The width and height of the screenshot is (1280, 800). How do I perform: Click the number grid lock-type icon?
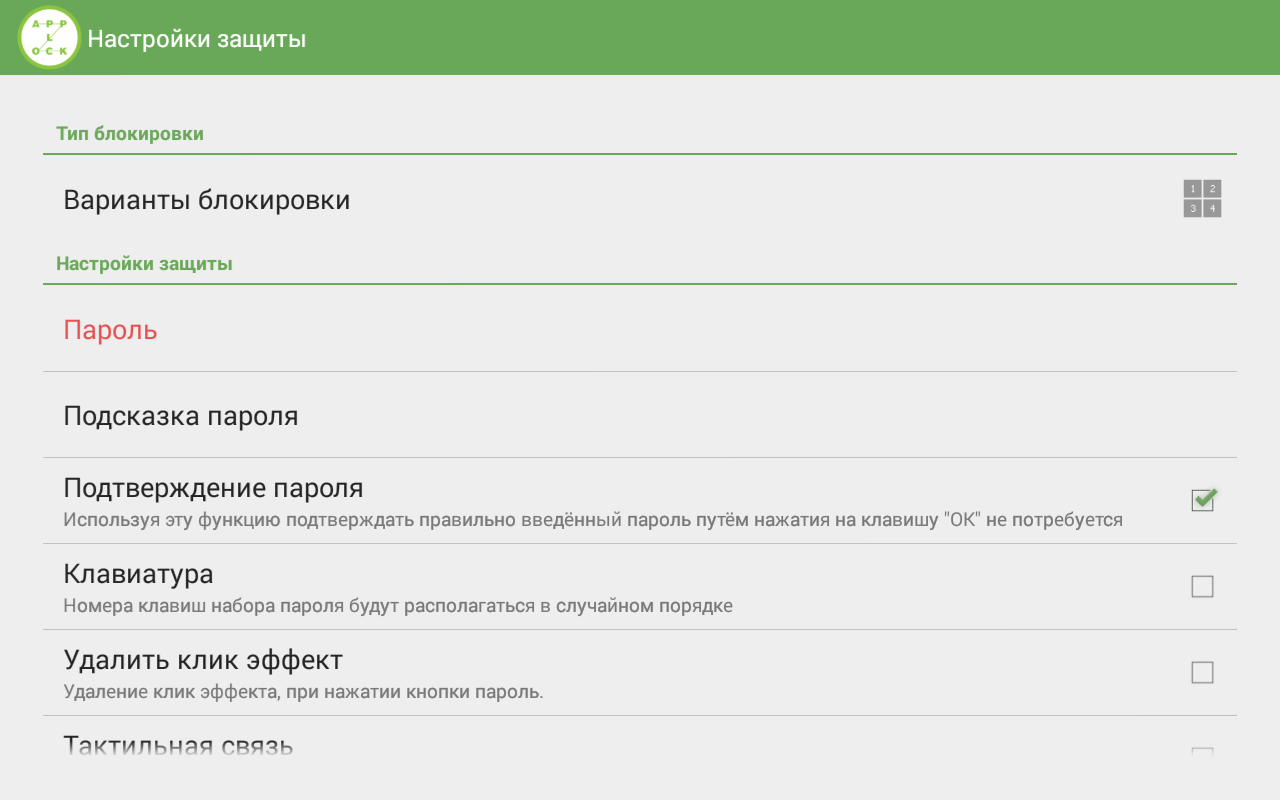coord(1202,199)
